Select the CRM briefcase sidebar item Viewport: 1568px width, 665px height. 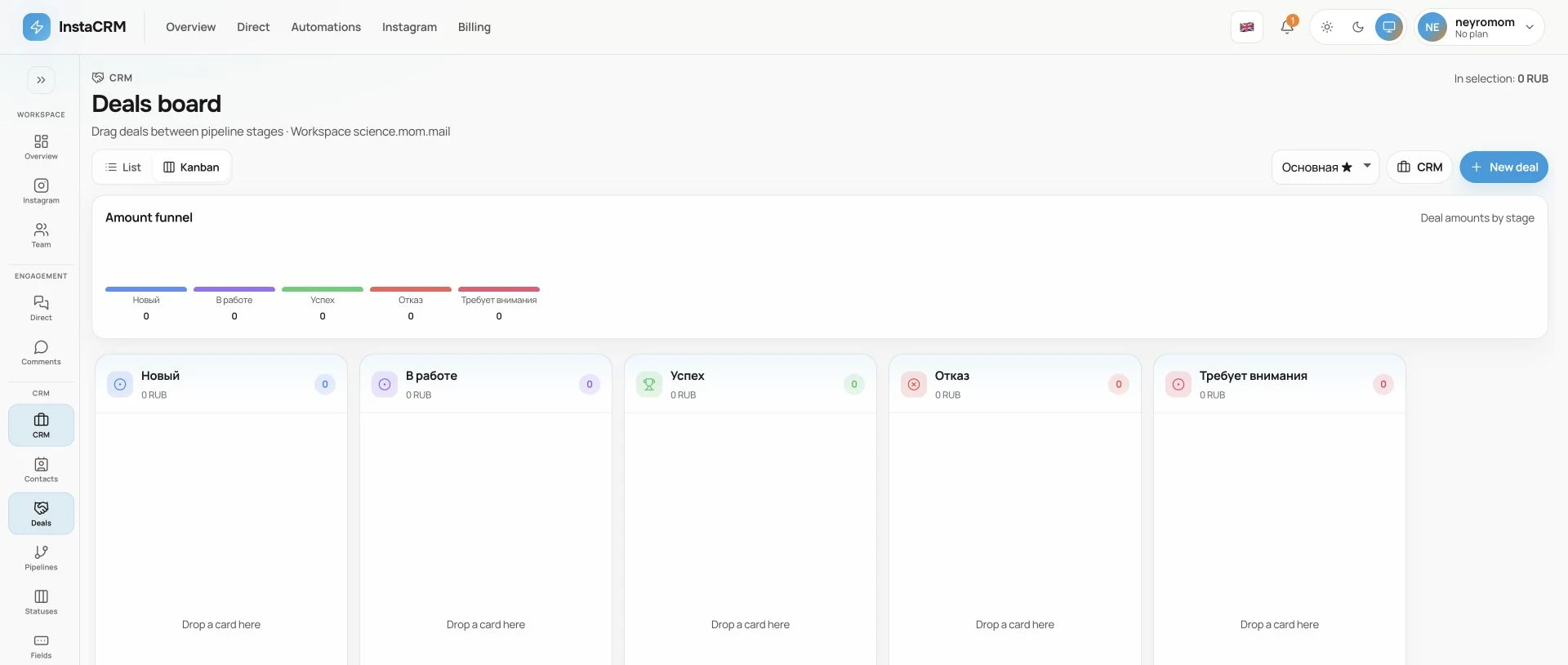[x=41, y=426]
